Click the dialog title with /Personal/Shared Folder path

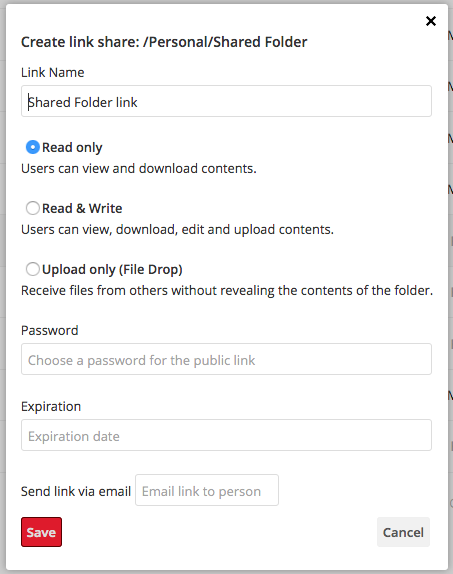(x=164, y=42)
